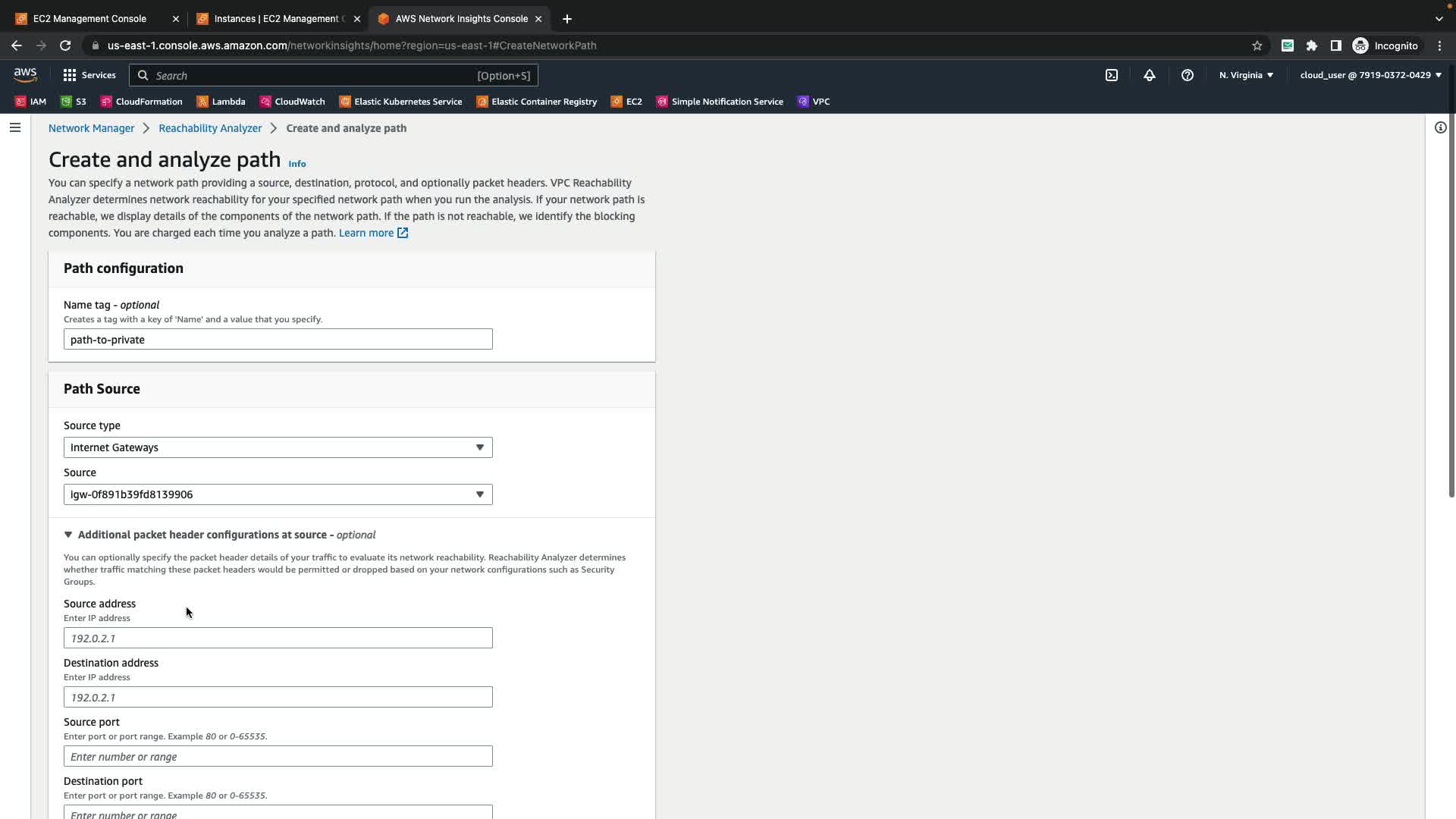This screenshot has height=819, width=1456.
Task: Reload the page with refresh icon
Action: pyautogui.click(x=65, y=45)
